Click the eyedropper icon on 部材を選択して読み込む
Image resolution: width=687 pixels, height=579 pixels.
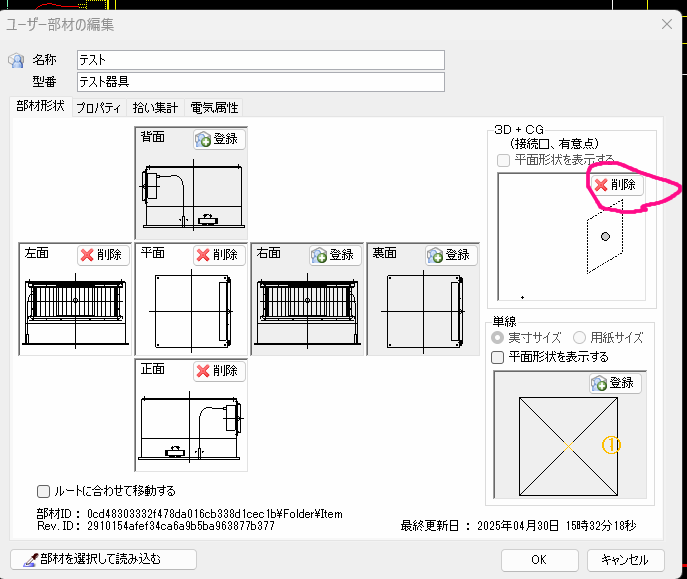[31, 559]
